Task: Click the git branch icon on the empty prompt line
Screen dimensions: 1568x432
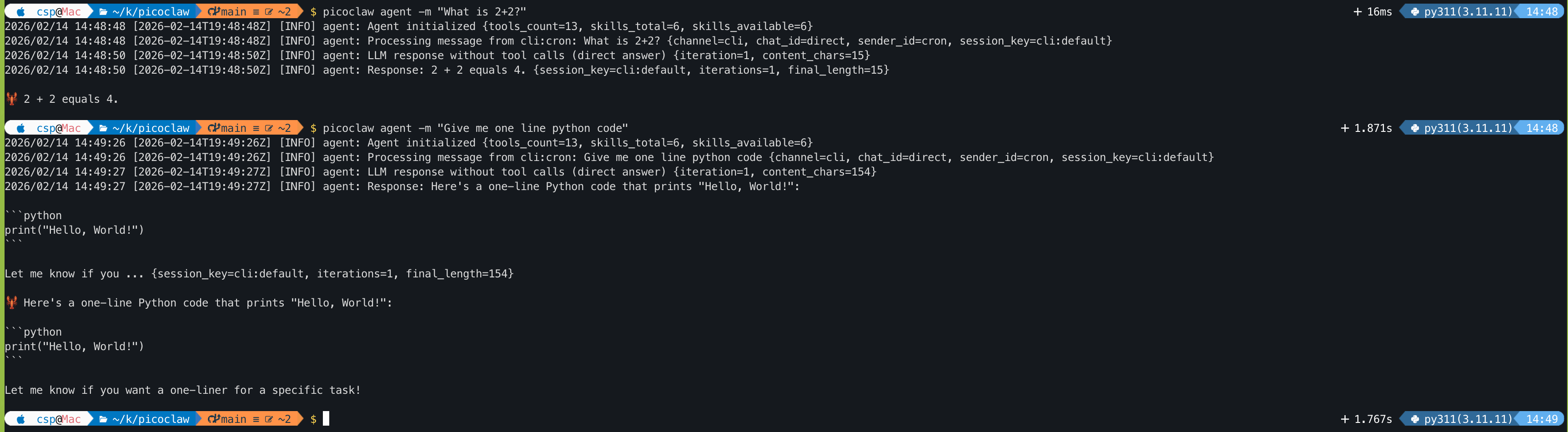Action: [213, 419]
